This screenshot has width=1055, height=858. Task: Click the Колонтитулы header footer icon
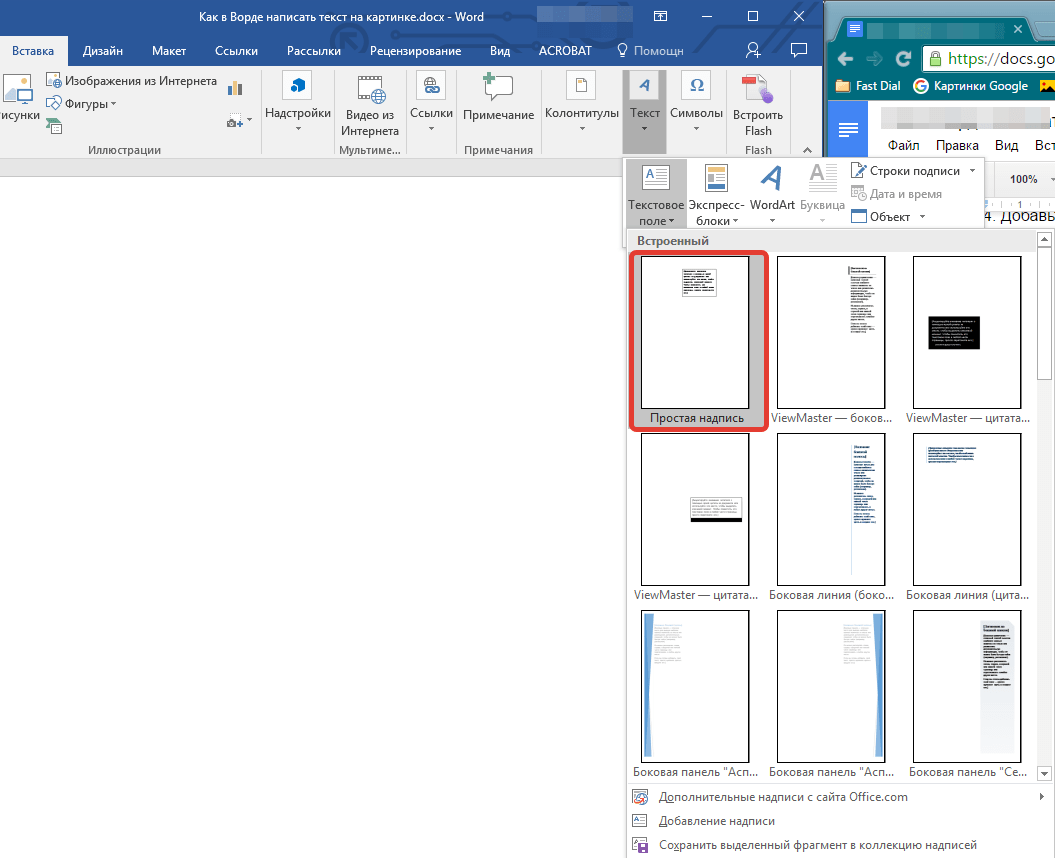[x=581, y=88]
